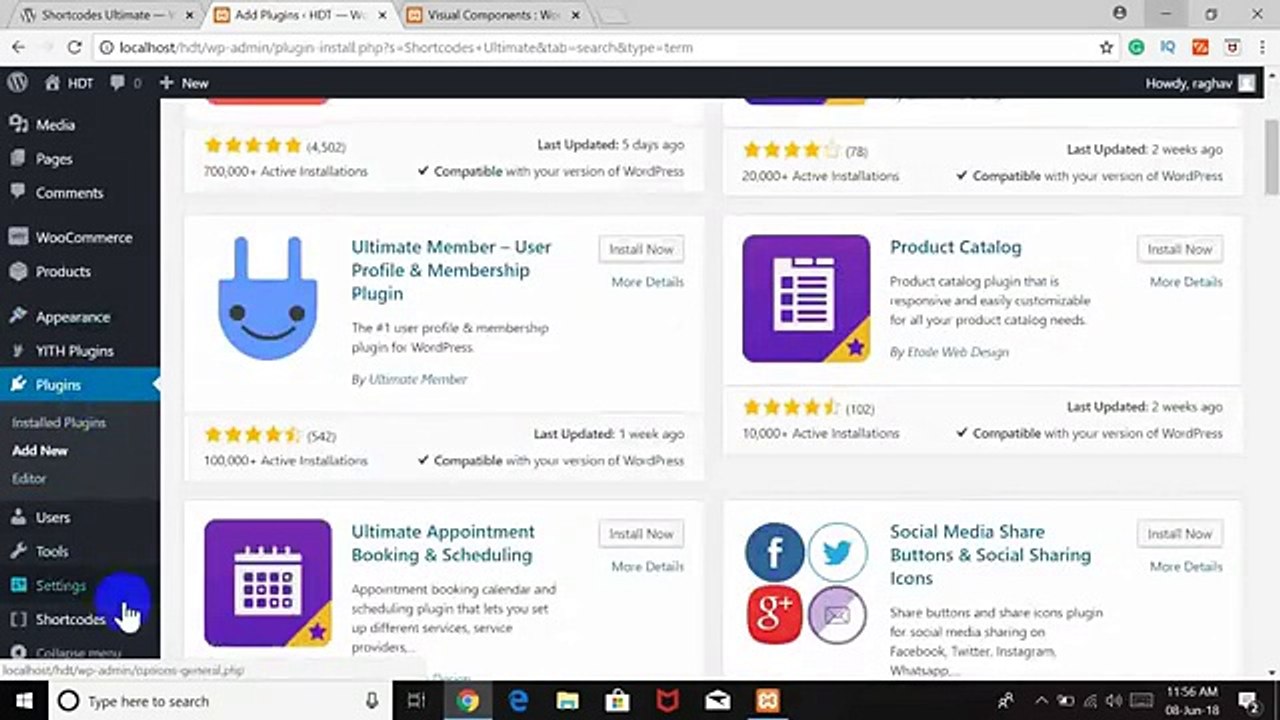Open the Product Catalog title link
Viewport: 1280px width, 720px height.
pos(956,247)
